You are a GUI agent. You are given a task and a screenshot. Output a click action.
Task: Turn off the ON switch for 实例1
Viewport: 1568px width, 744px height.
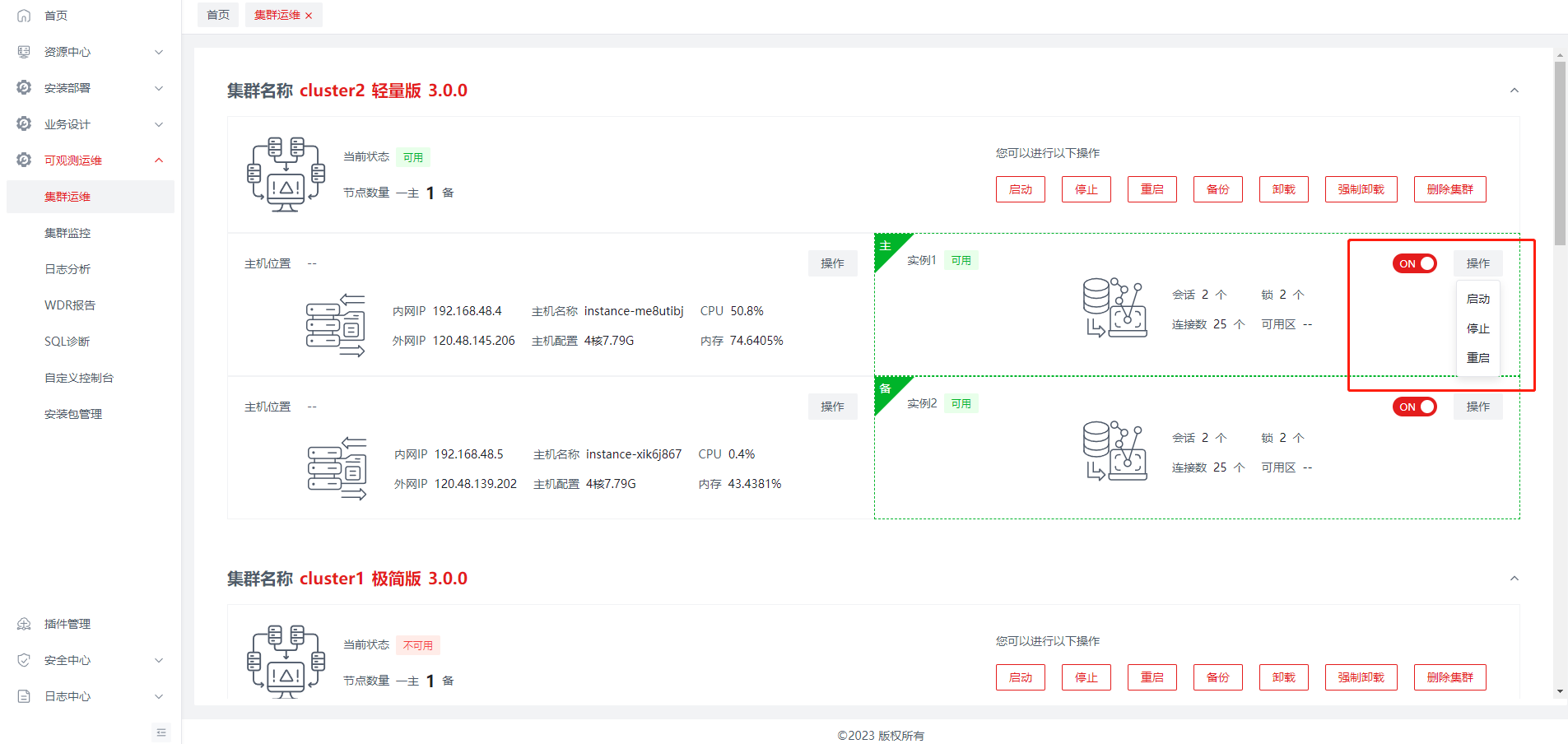(1414, 263)
